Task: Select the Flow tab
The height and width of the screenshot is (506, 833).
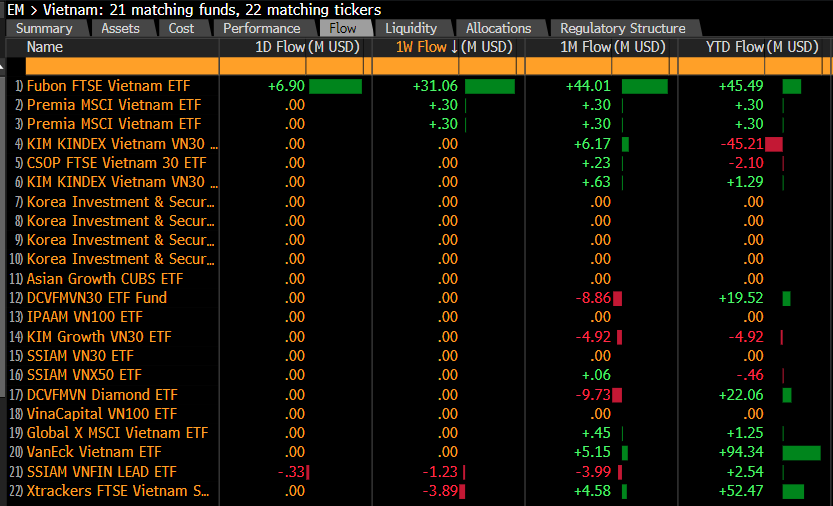Action: (x=343, y=29)
